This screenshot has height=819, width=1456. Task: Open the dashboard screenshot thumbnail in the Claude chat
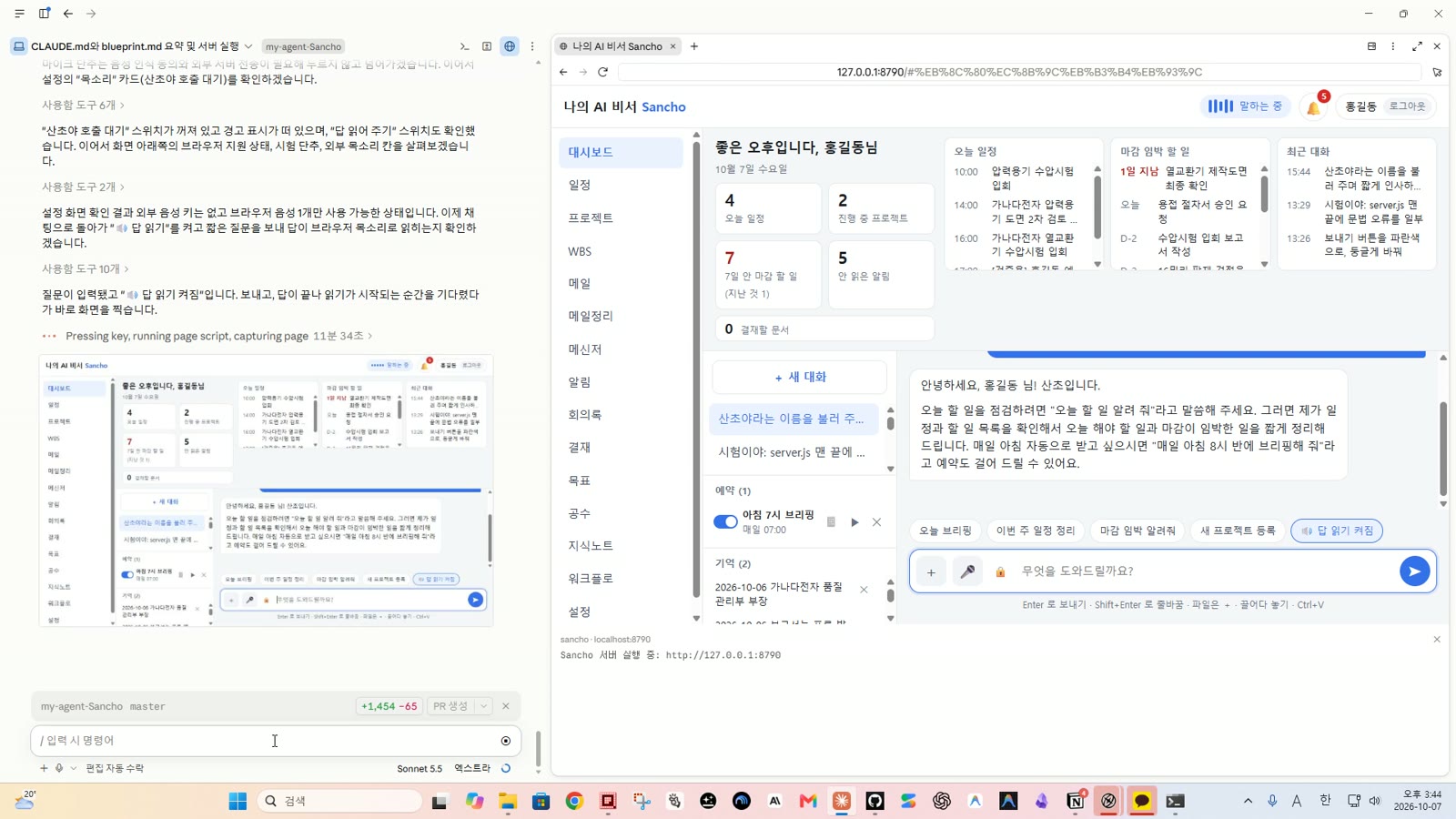click(x=266, y=490)
